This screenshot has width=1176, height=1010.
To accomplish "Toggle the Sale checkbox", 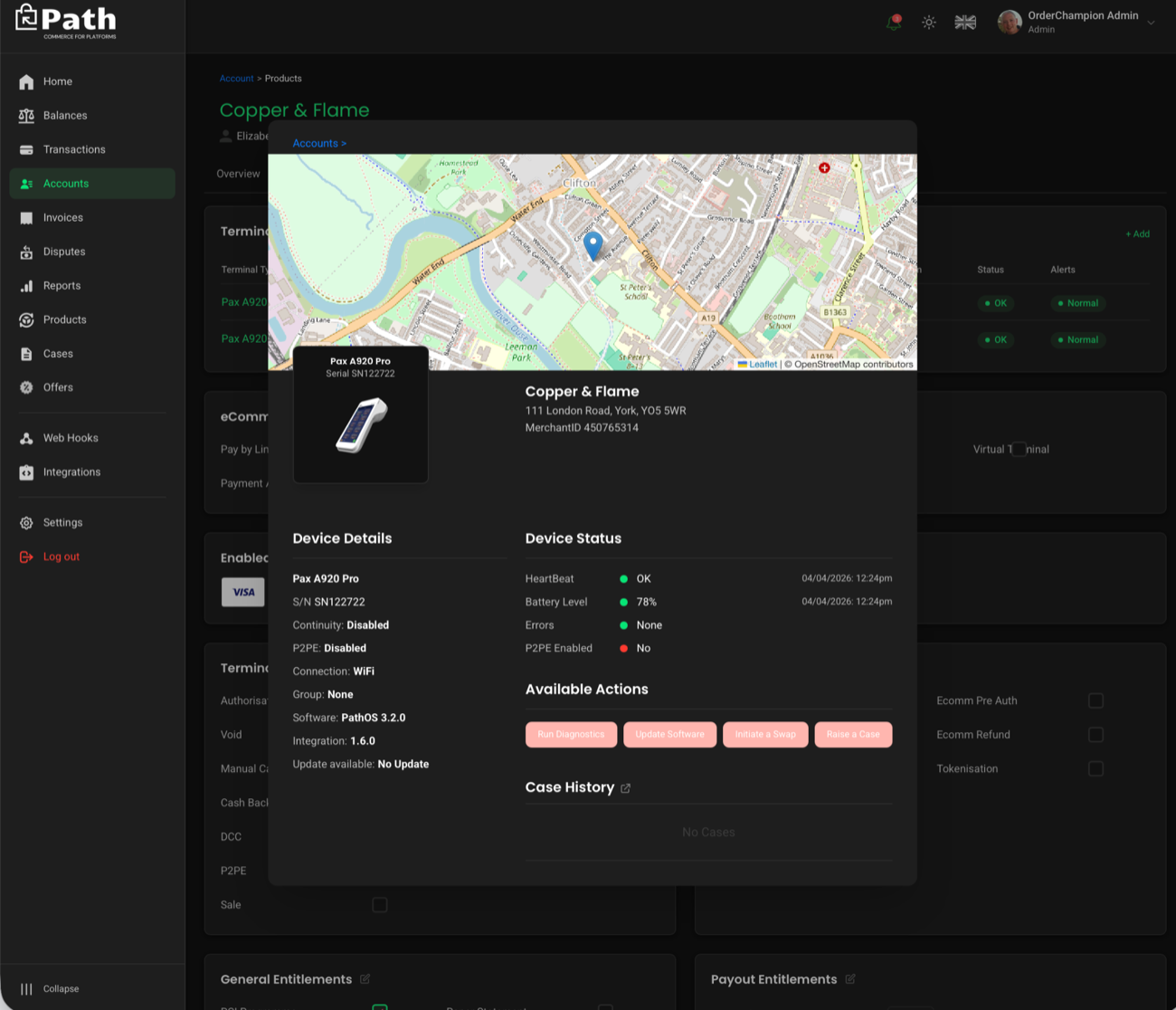I will tap(380, 905).
